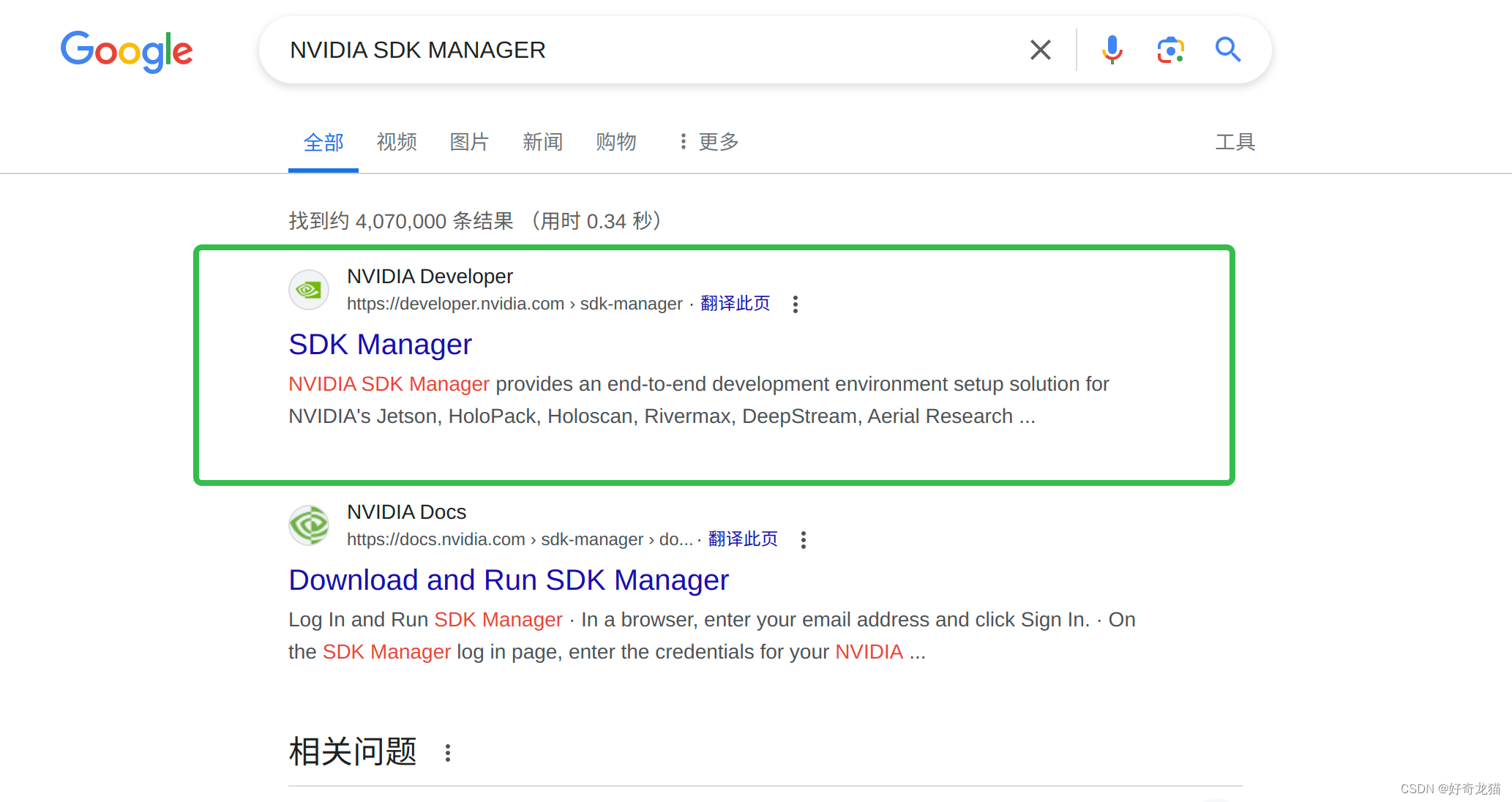Start voice search with the microphone icon
The image size is (1512, 802).
tap(1112, 50)
